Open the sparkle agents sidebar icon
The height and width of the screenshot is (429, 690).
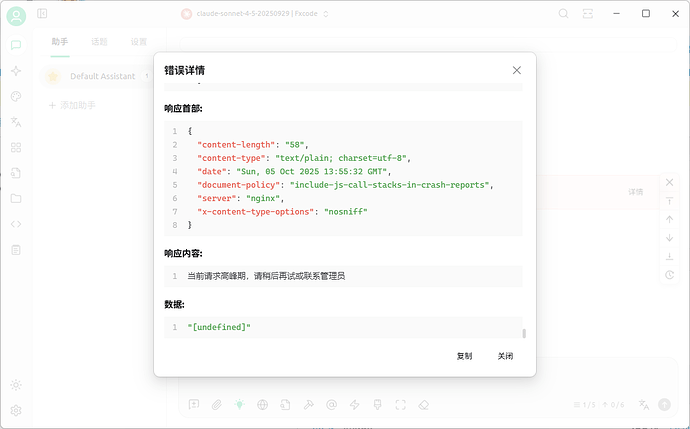click(16, 71)
